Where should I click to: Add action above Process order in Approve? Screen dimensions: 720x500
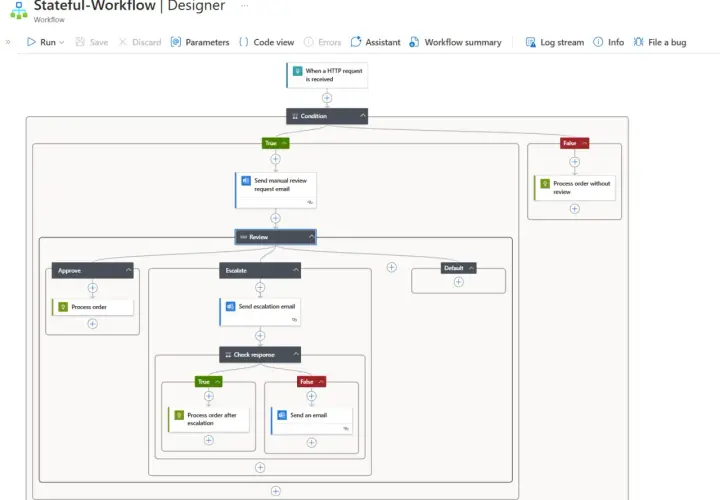pyautogui.click(x=93, y=288)
